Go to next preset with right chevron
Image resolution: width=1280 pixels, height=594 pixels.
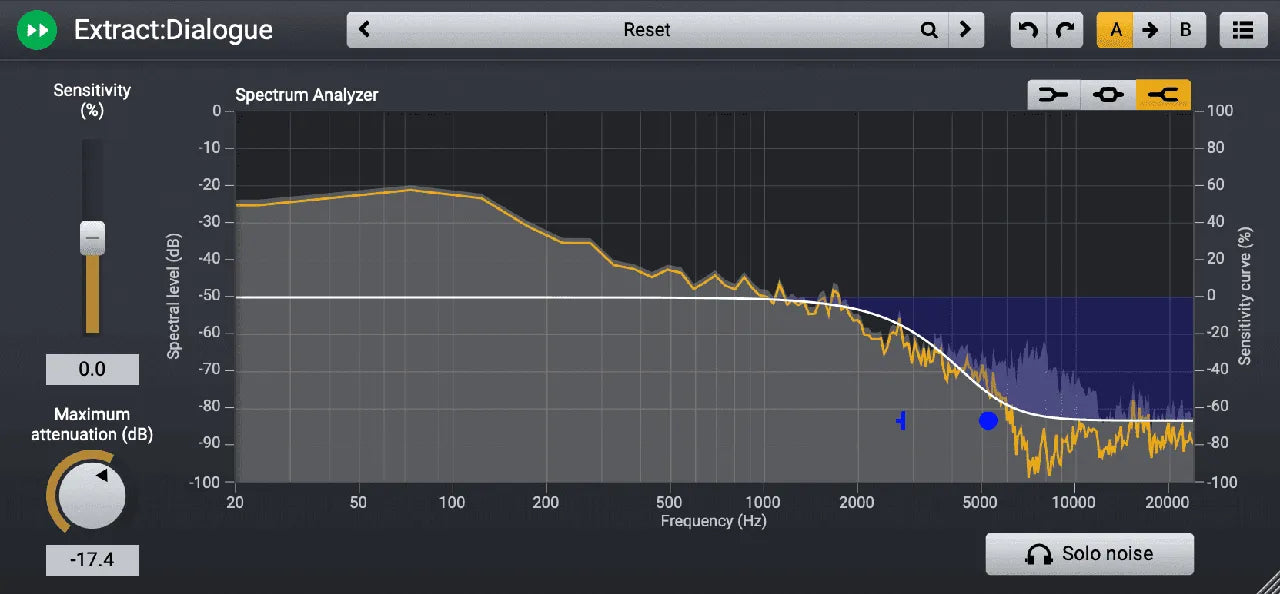966,30
